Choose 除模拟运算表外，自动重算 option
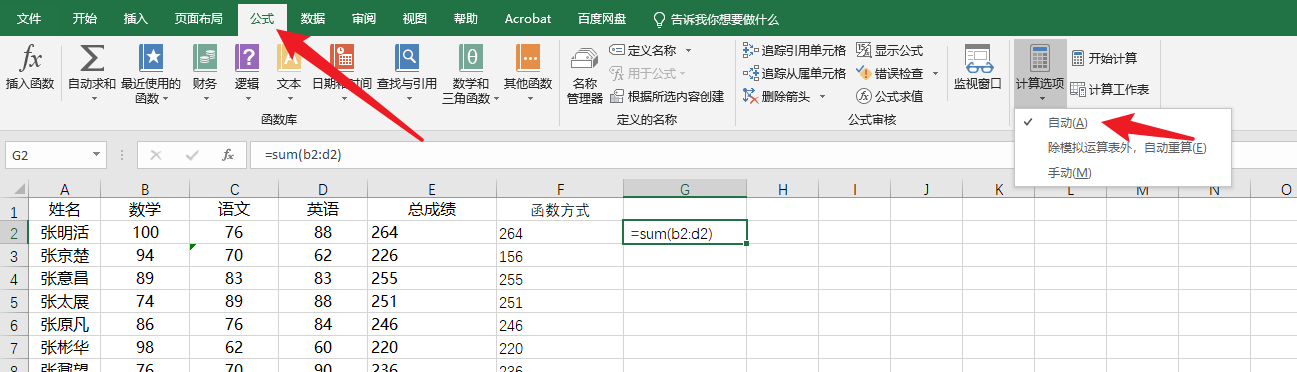 [x=1127, y=148]
